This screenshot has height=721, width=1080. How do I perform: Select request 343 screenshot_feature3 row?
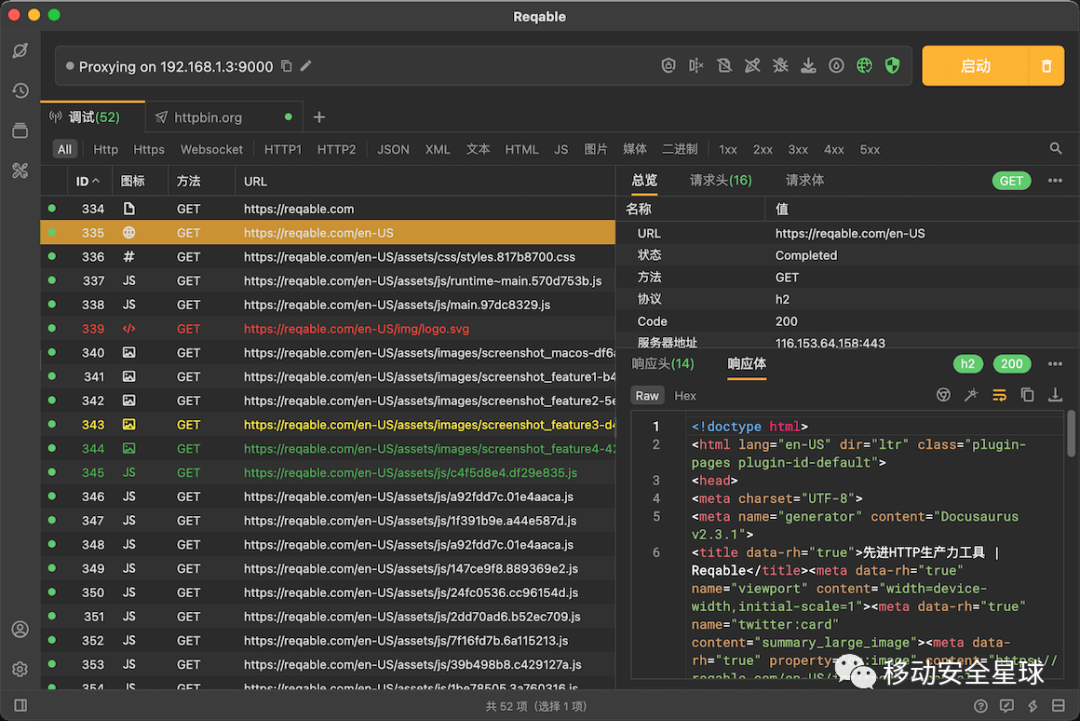(328, 425)
